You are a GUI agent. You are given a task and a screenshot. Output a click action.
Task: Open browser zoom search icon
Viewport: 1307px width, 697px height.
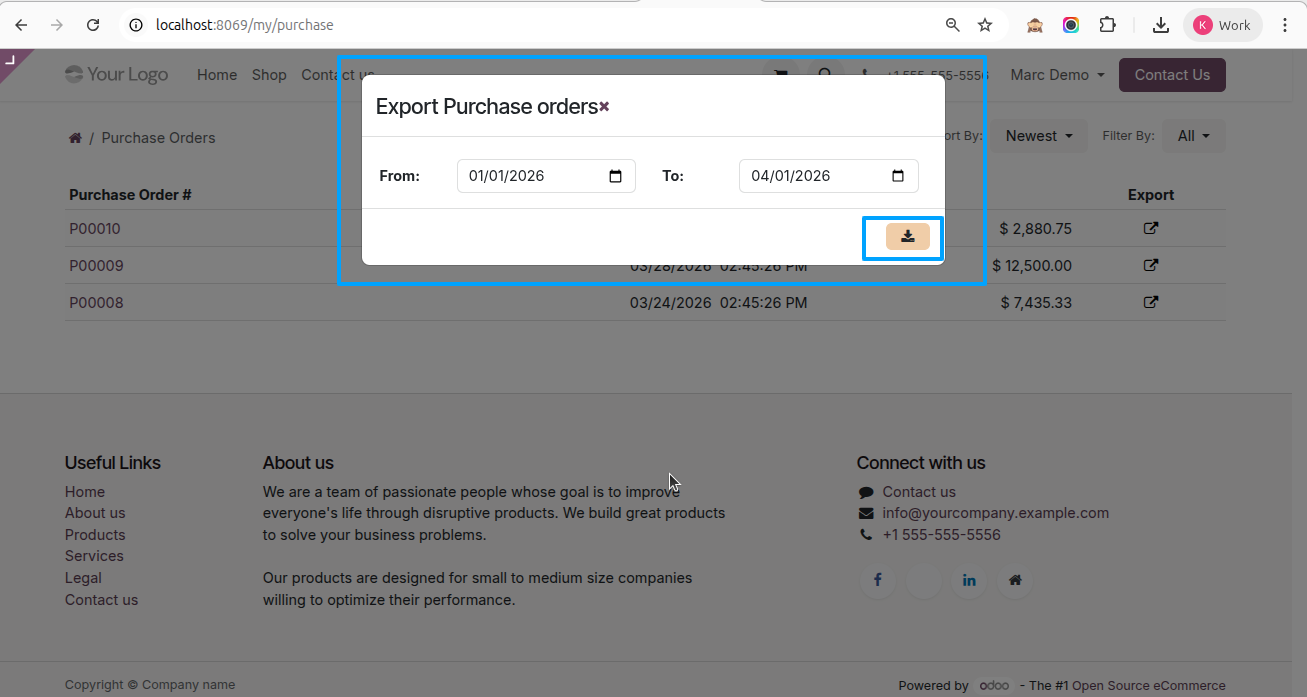click(953, 25)
